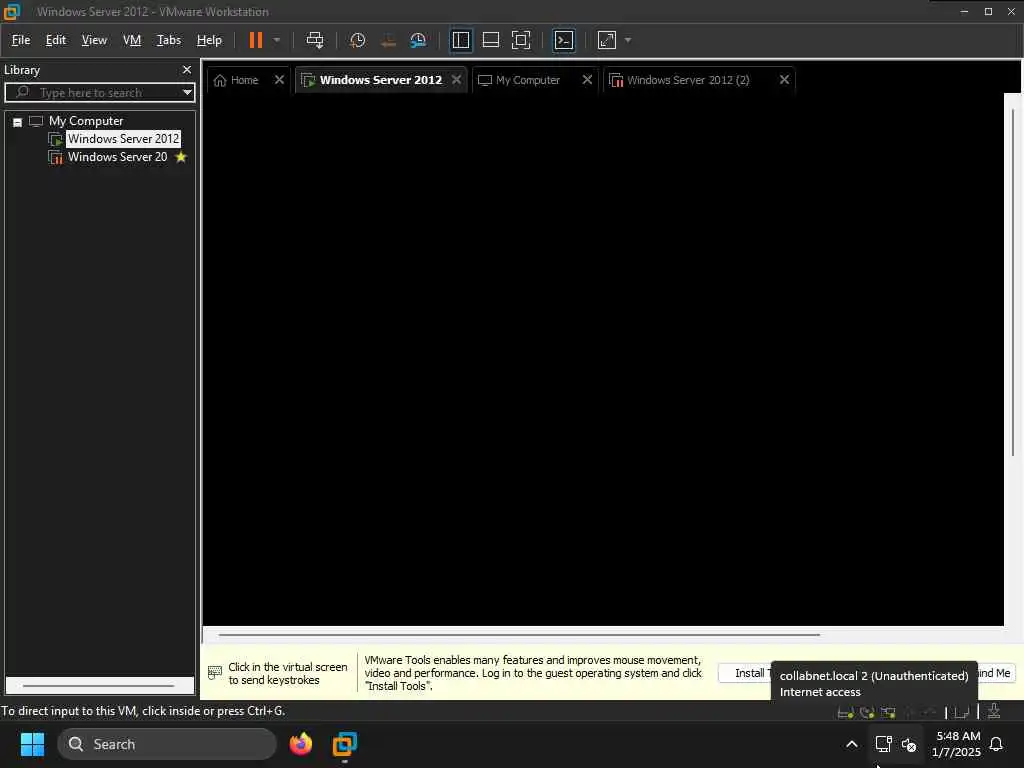This screenshot has width=1024, height=768.
Task: Click the keyboard icon in hint bar
Action: [215, 673]
